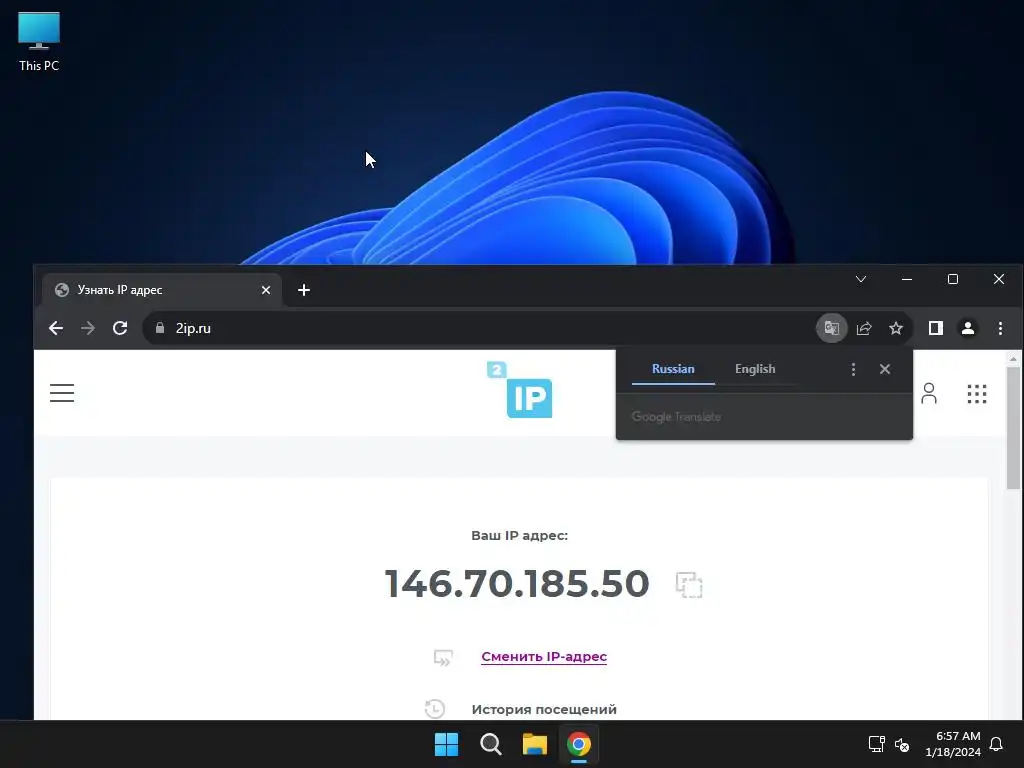The image size is (1024, 768).
Task: Click history clock icon beside История посещений
Action: point(434,709)
